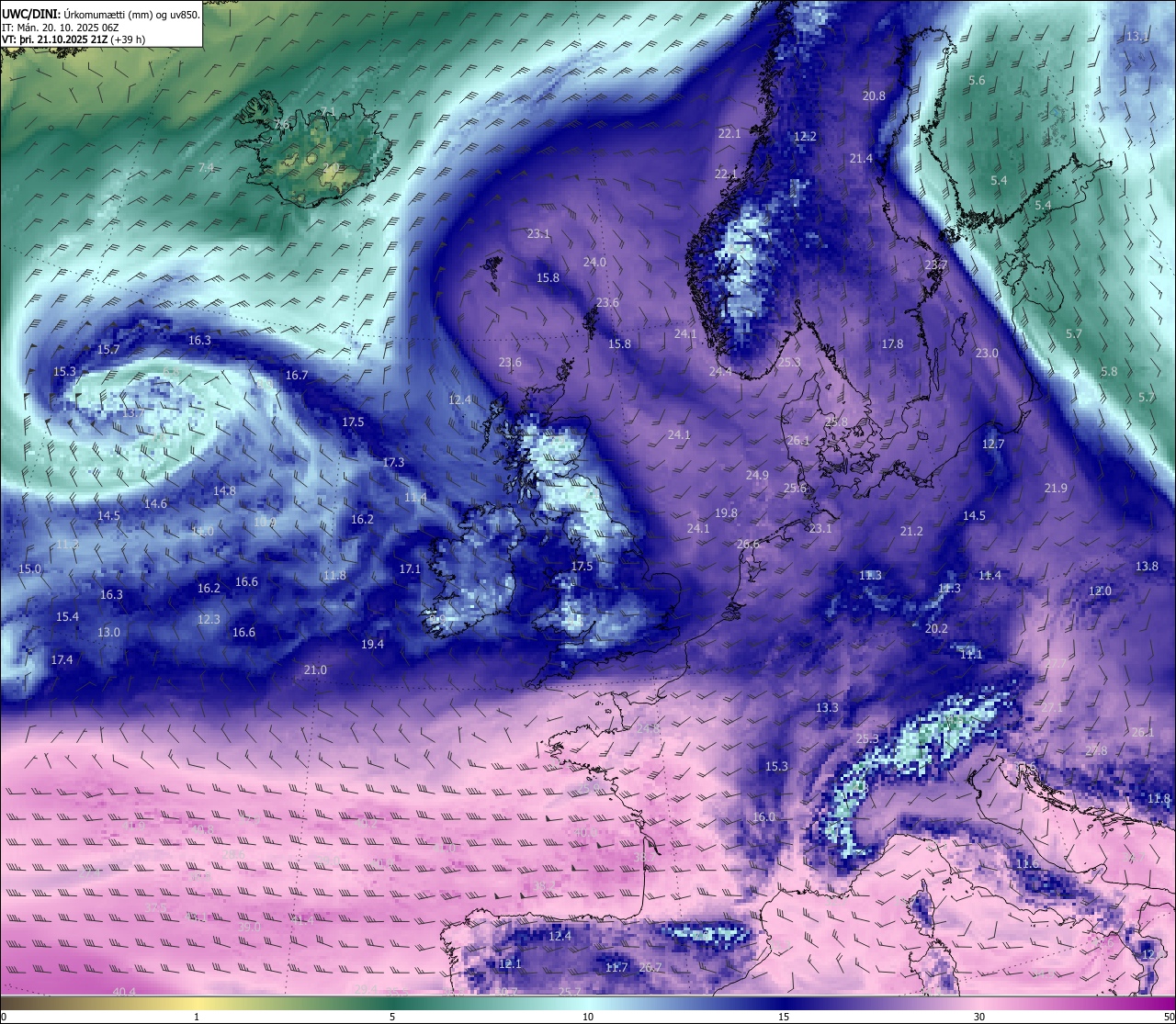Click the 15.4 value label
The height and width of the screenshot is (1024, 1176).
[67, 616]
